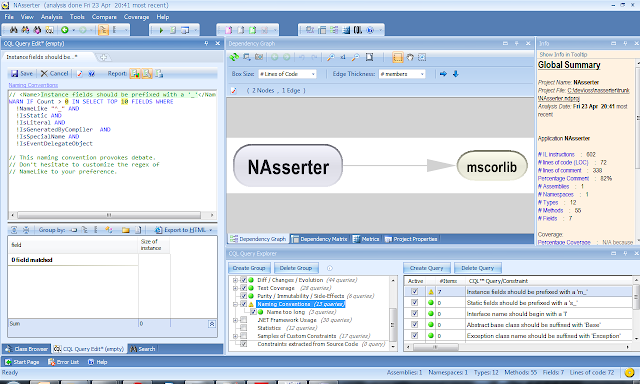Click the first highlighted Report icon
The width and height of the screenshot is (640, 384).
click(135, 73)
